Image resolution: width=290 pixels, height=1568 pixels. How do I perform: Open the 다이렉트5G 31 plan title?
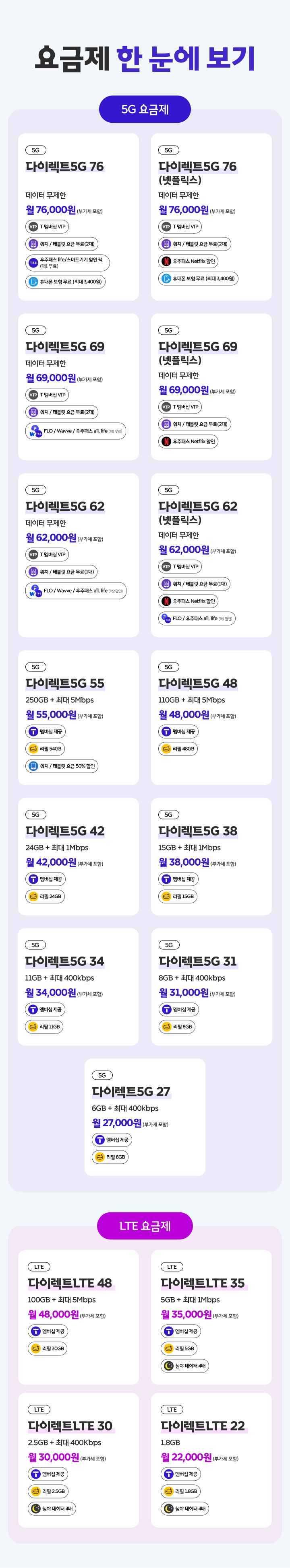[x=197, y=961]
